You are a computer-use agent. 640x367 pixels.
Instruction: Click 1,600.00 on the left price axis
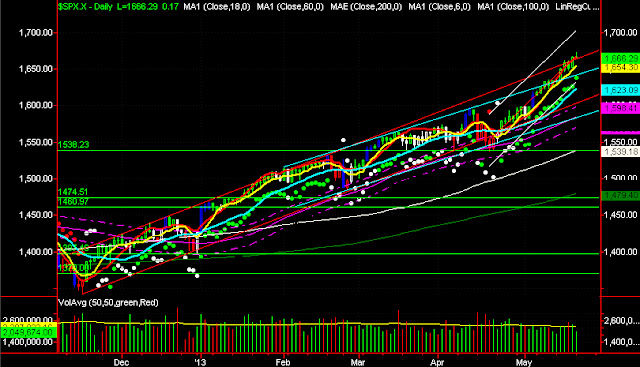tap(36, 105)
